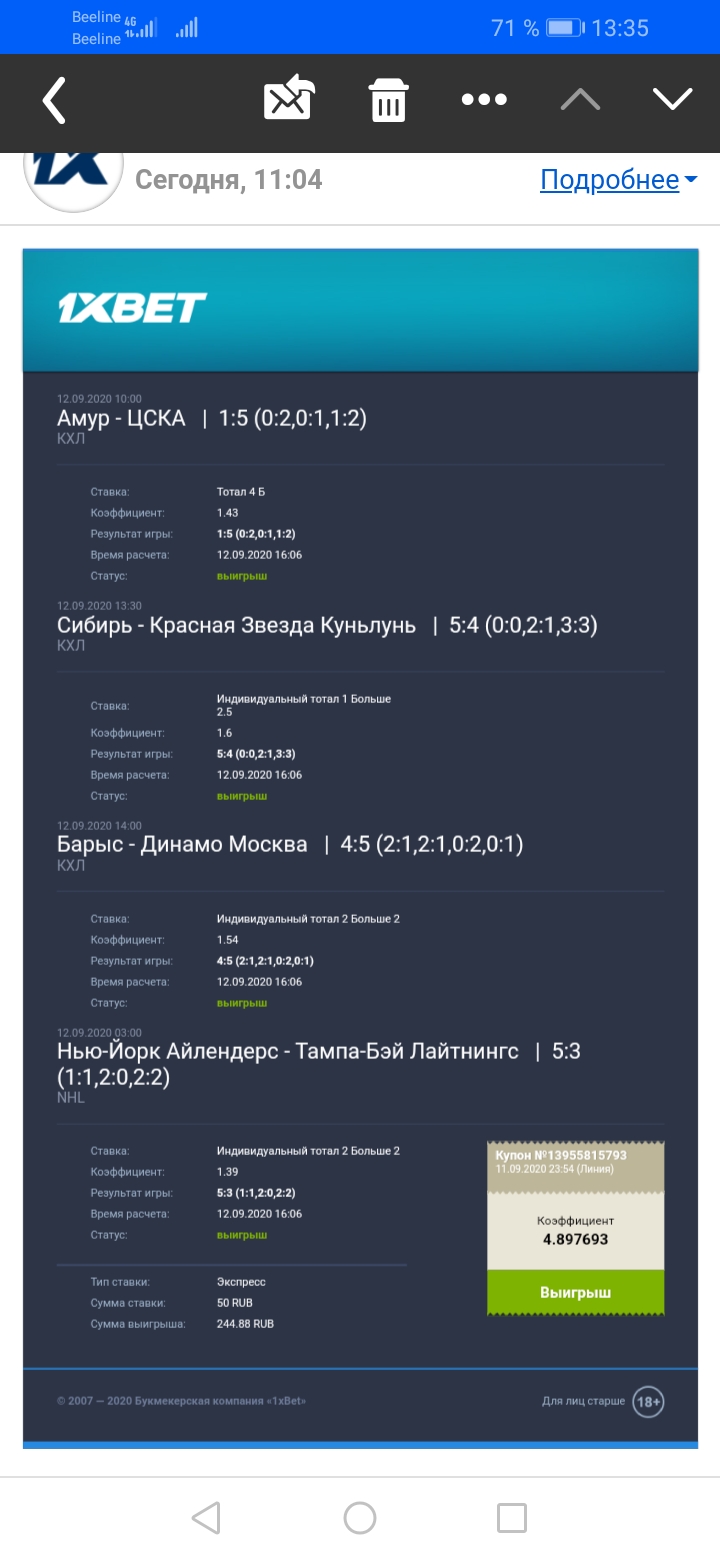Tap the 18+ age restriction icon
This screenshot has width=720, height=1560.
tap(648, 1402)
